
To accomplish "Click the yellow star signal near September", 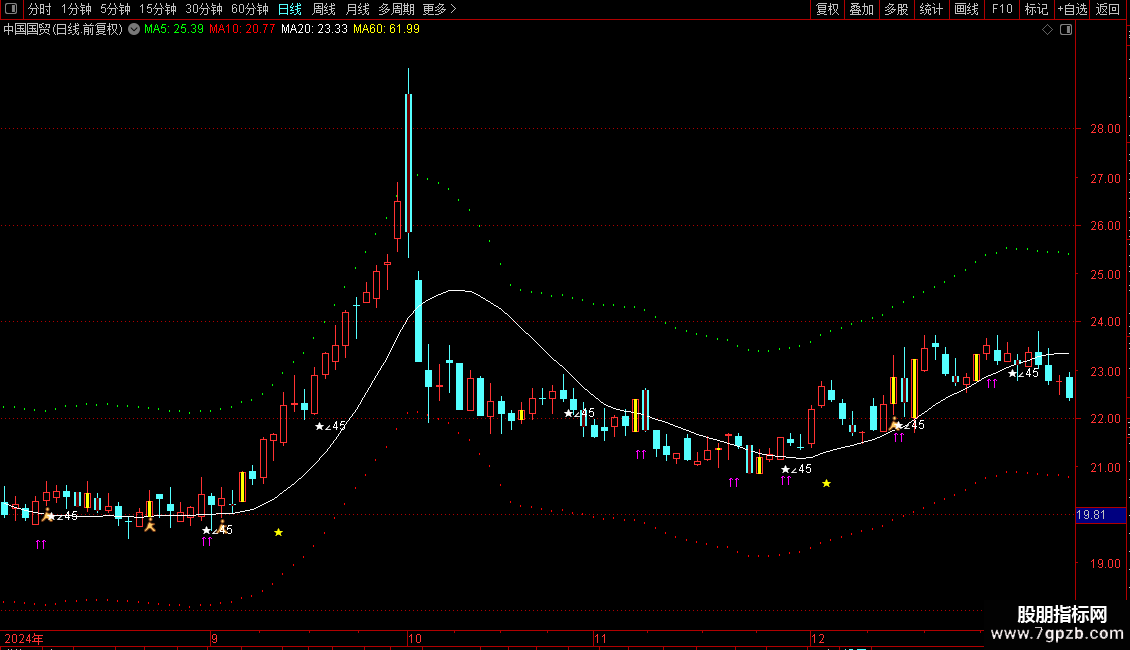I will coord(278,533).
